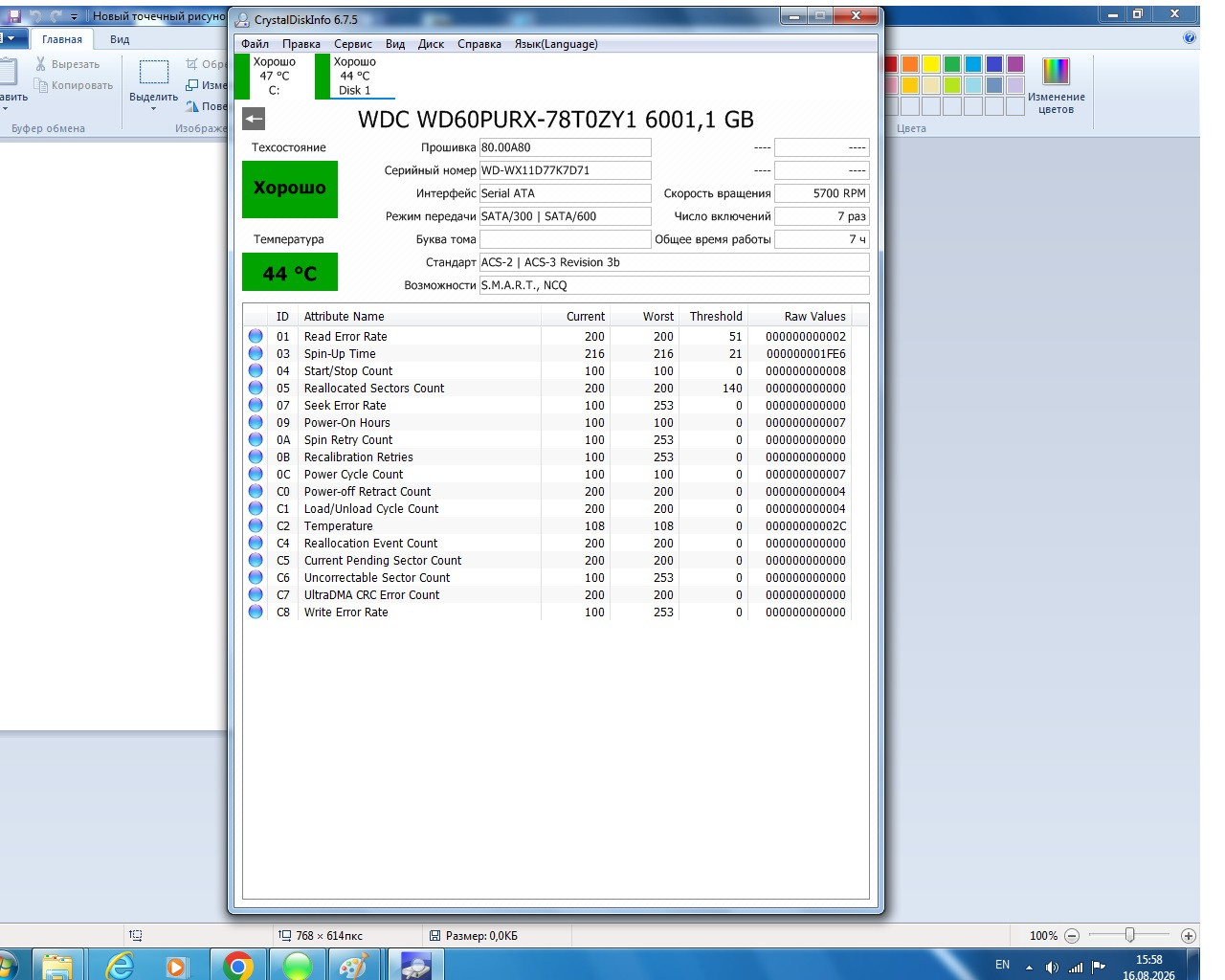Show hidden tray icons arrow
Screen dimensions: 1225x980
coord(1030,967)
